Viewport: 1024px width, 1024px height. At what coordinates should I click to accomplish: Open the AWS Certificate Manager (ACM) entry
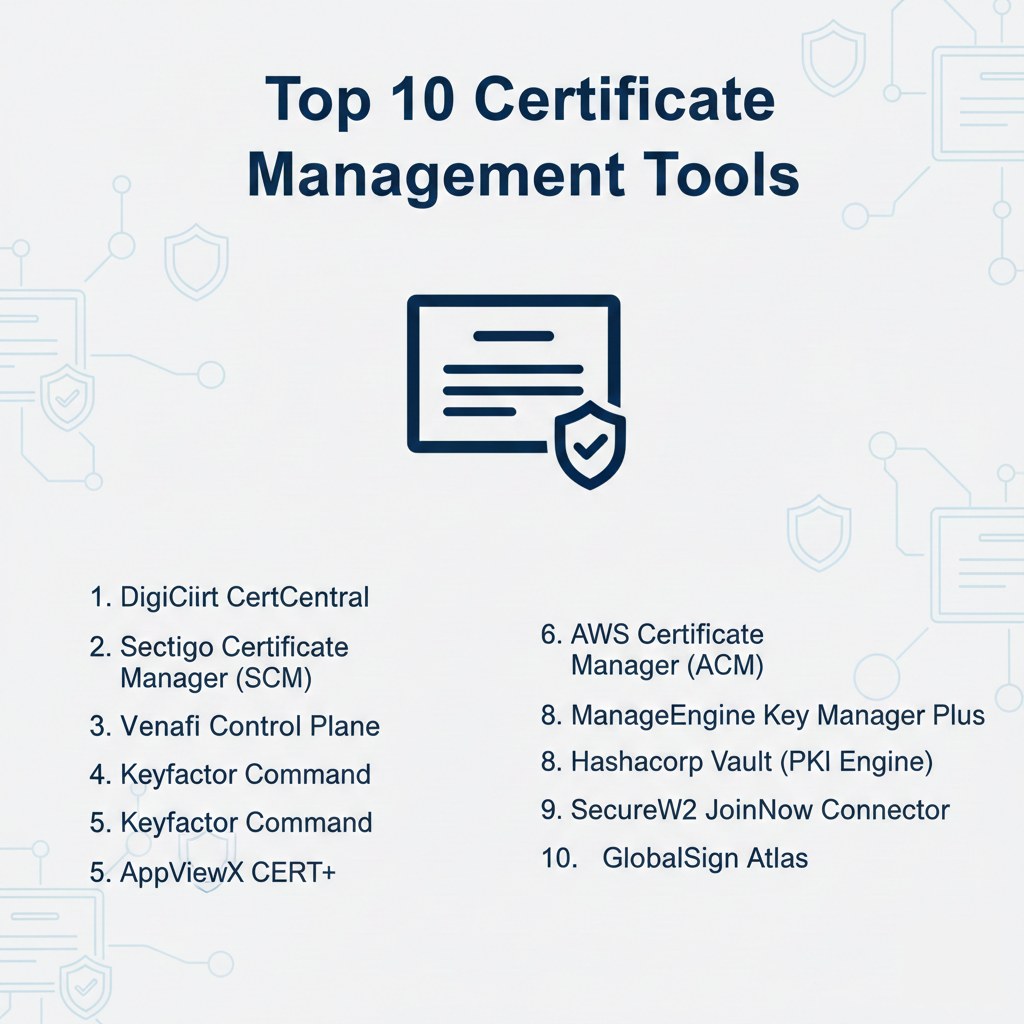point(653,649)
